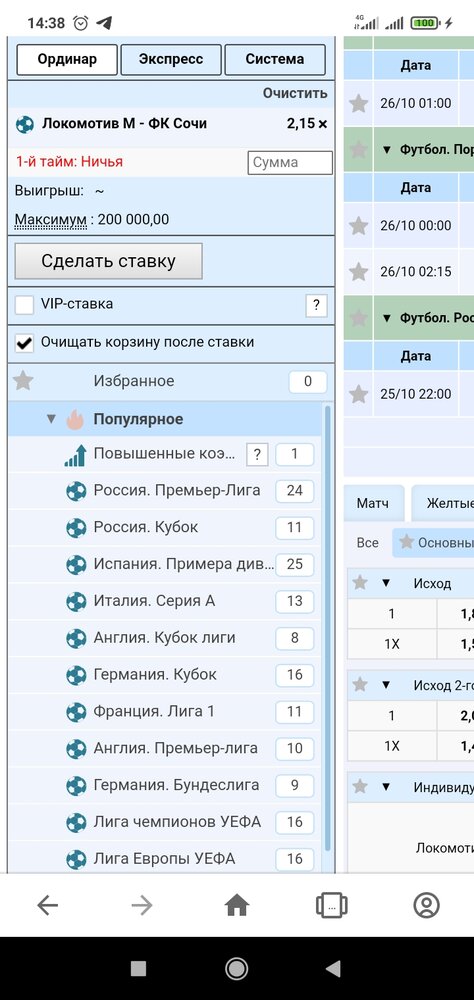
Task: Open the Желтые tab
Action: coord(443,503)
